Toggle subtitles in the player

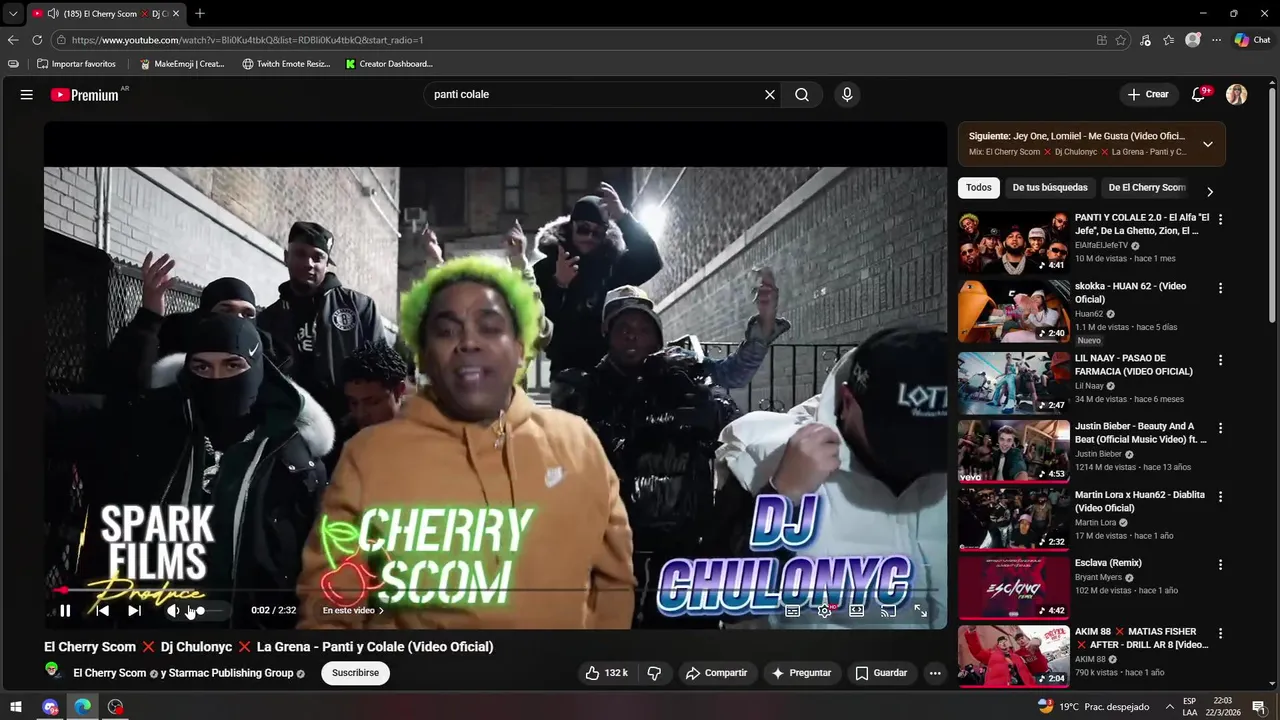[792, 610]
